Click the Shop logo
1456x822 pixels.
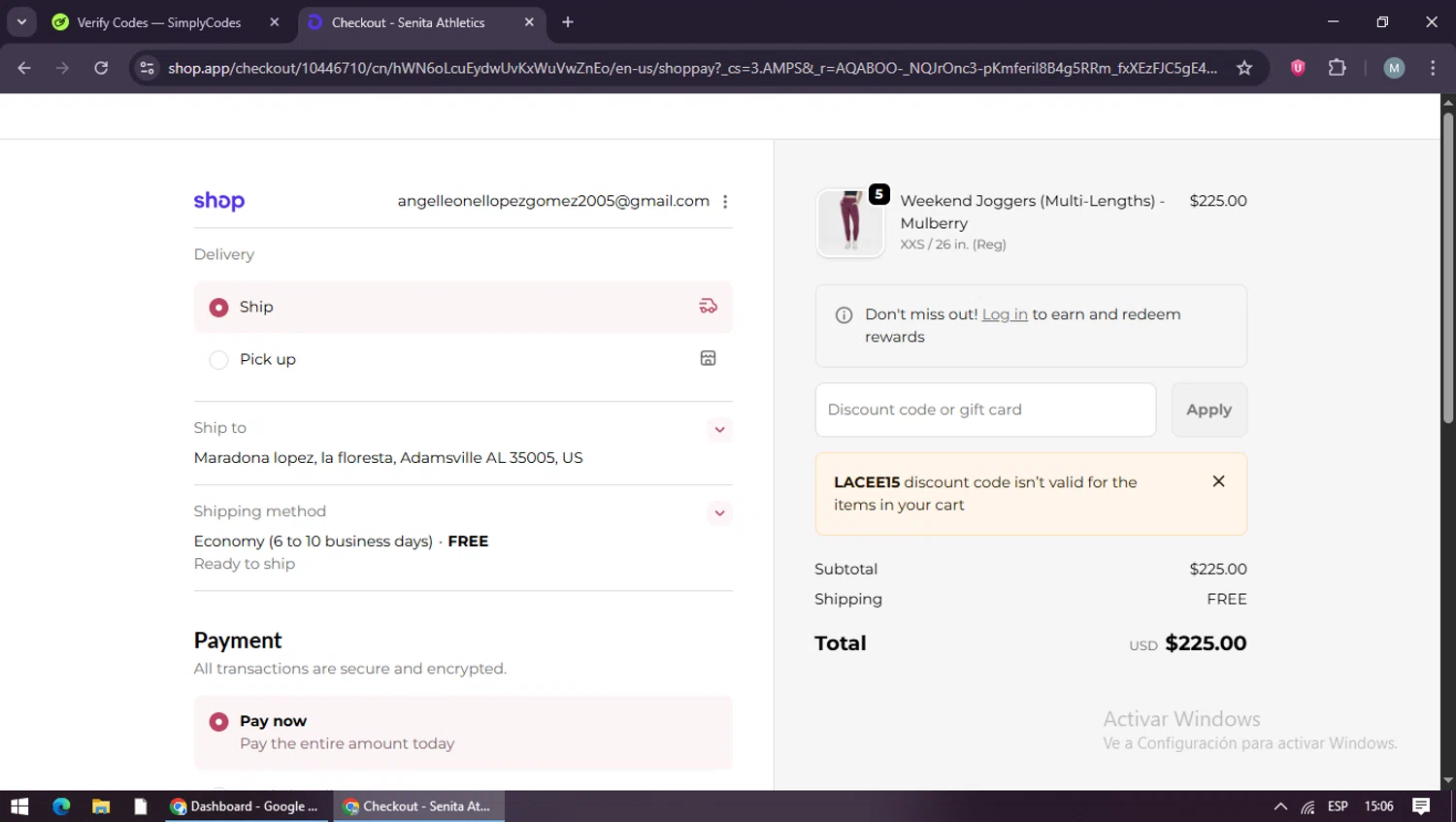coord(219,201)
